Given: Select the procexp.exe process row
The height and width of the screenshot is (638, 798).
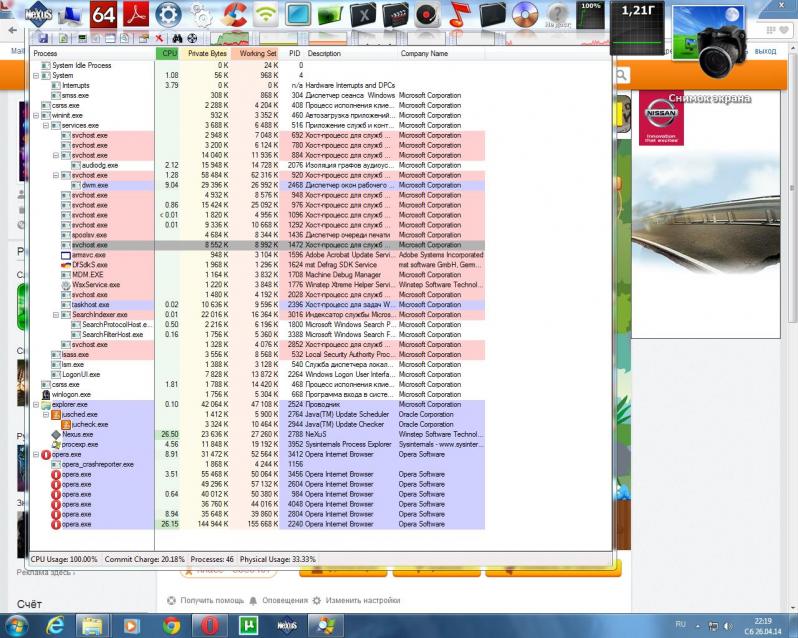Looking at the screenshot, I should click(257, 444).
